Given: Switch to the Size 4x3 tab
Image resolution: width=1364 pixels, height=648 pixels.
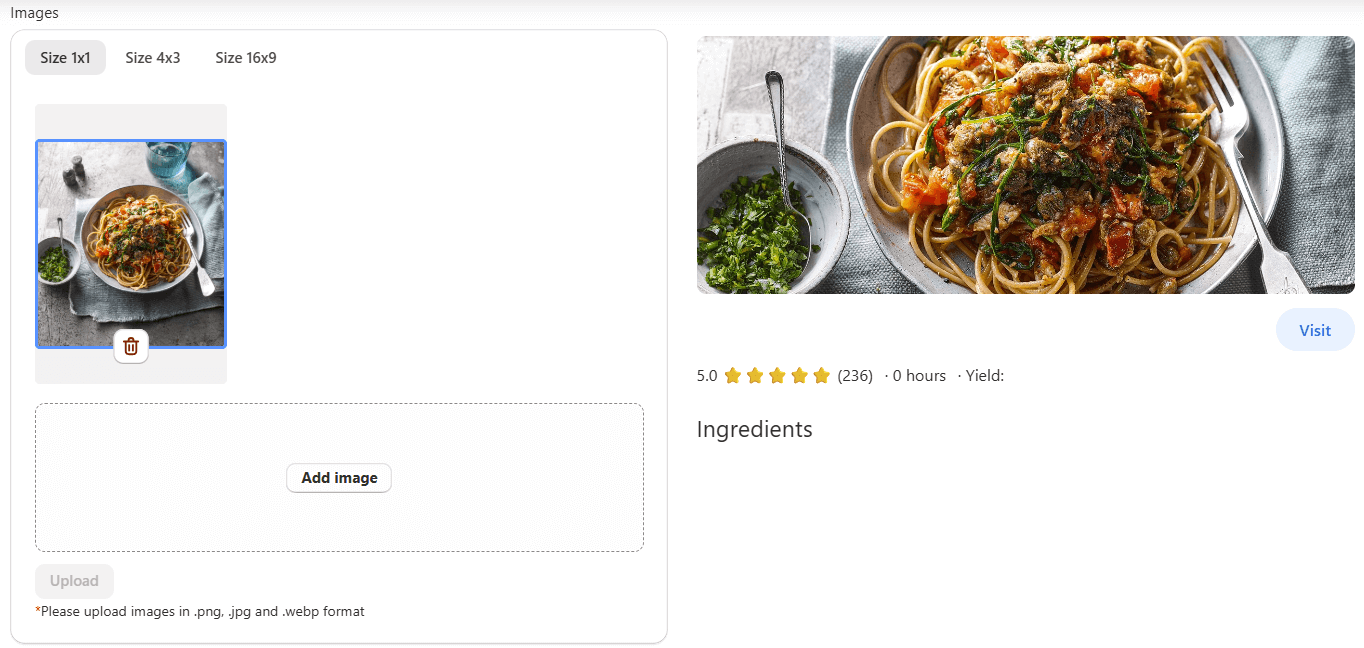Looking at the screenshot, I should [152, 57].
